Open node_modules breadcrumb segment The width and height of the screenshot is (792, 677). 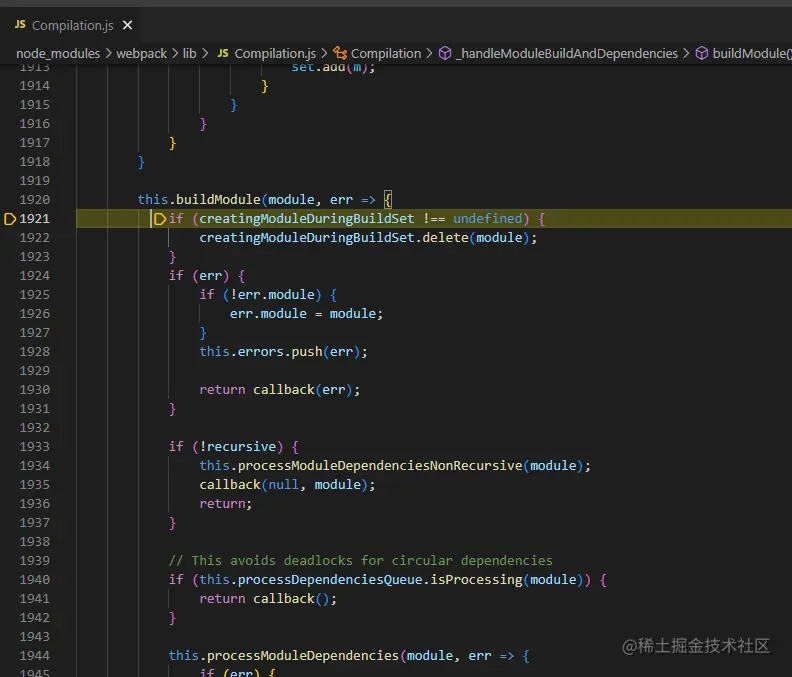click(x=58, y=54)
